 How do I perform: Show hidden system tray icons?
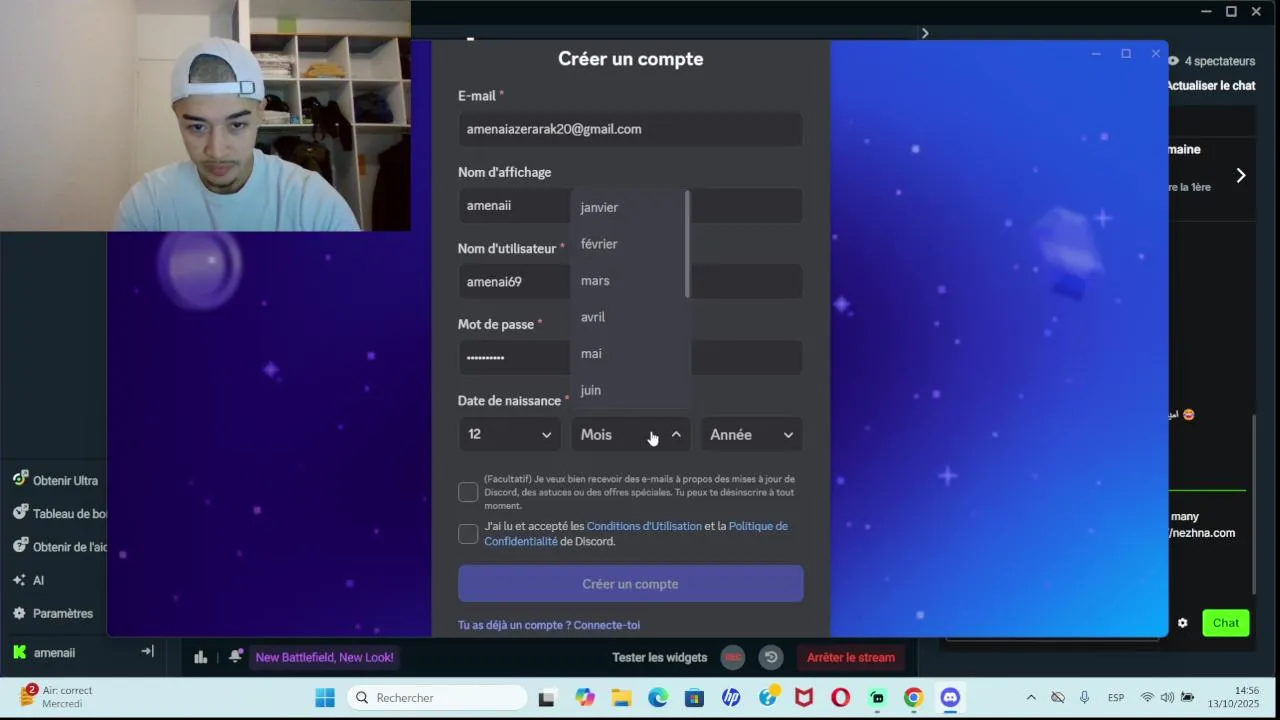pos(1031,697)
